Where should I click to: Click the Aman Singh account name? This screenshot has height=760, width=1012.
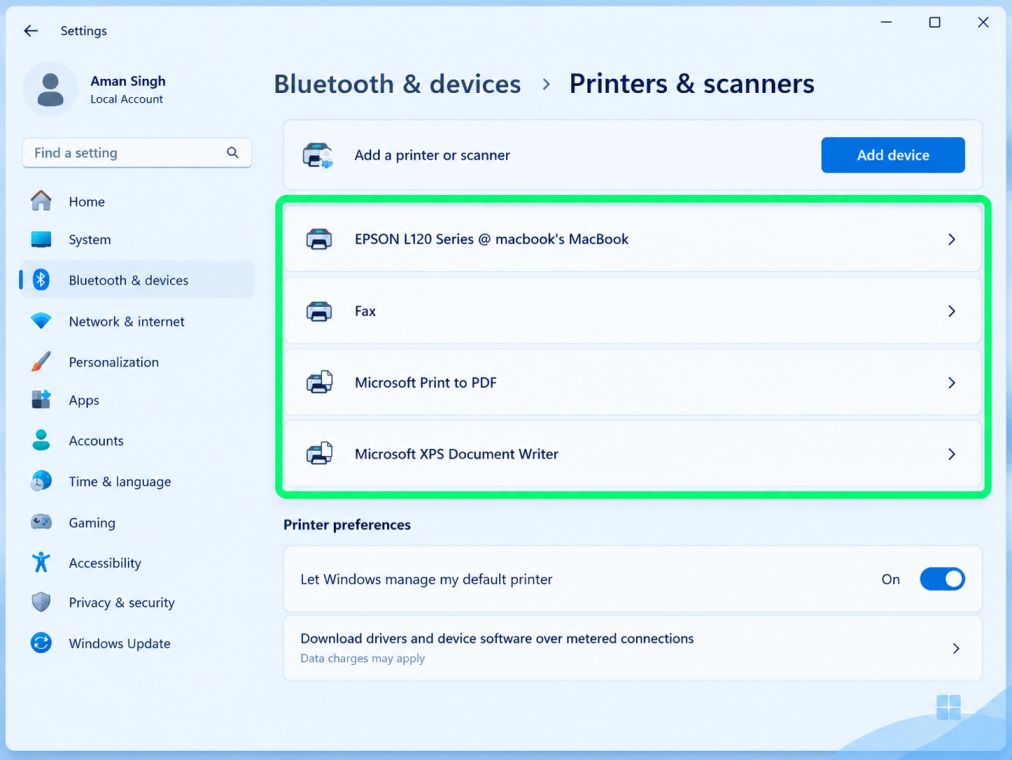point(128,81)
